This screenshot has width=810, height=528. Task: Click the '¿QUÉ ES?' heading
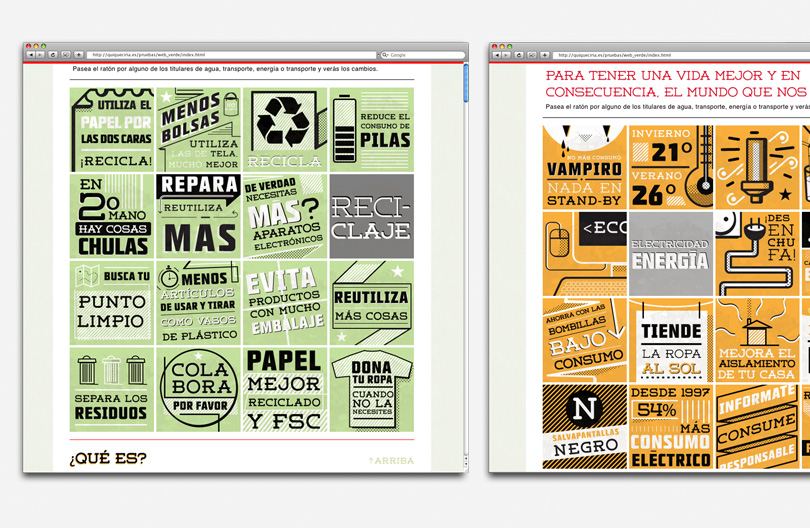pos(108,459)
